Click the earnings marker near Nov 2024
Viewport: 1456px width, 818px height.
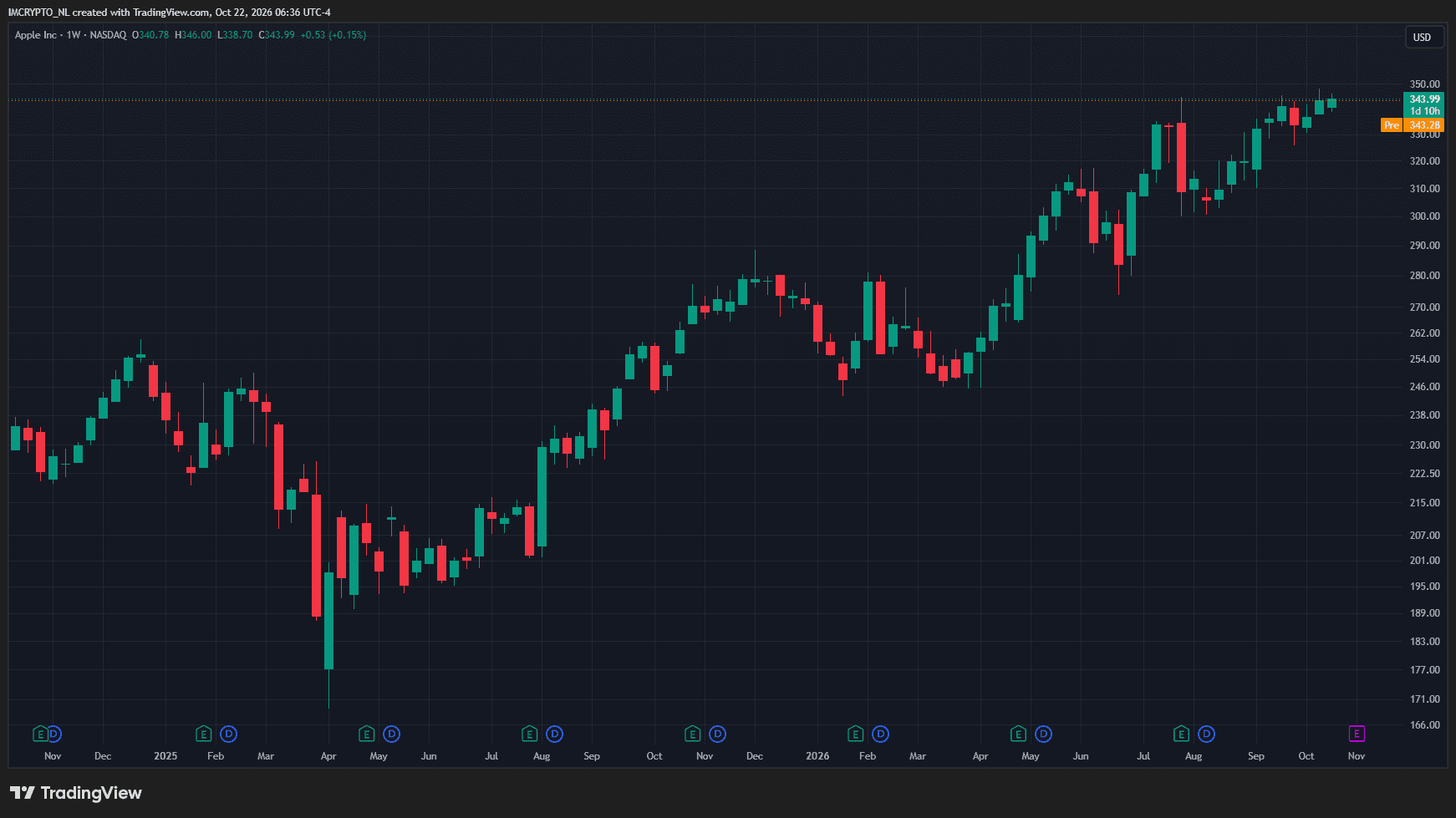click(x=40, y=734)
